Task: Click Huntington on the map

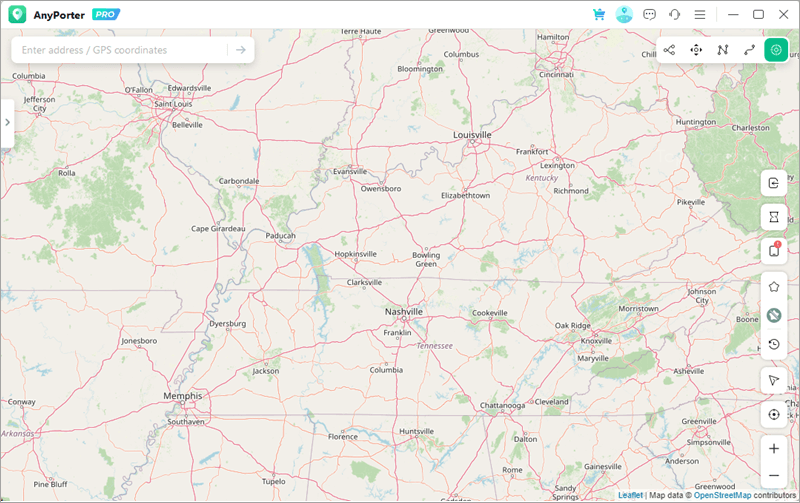Action: (x=696, y=122)
